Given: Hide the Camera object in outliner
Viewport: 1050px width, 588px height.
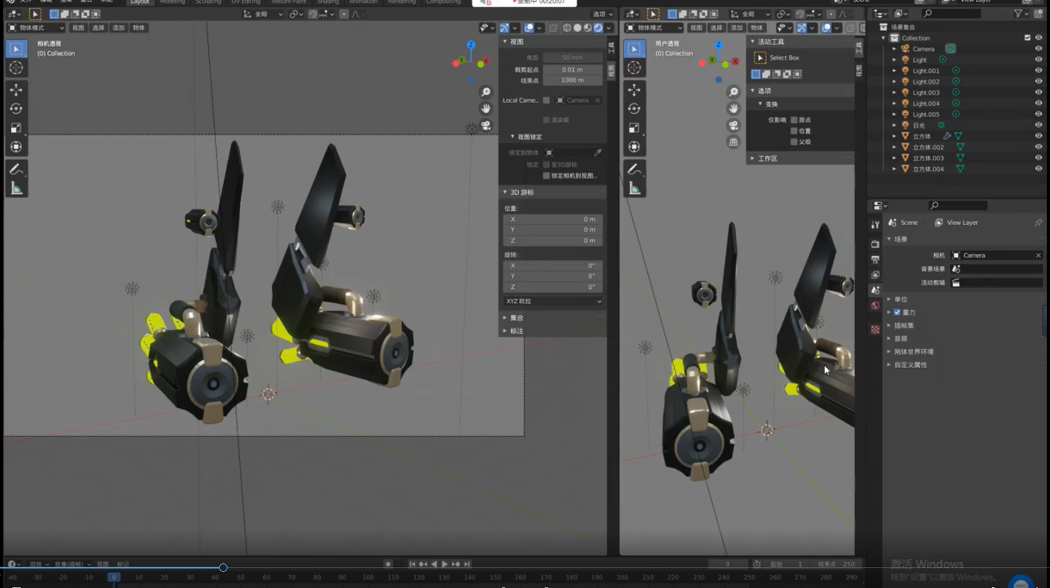Looking at the screenshot, I should point(1039,49).
